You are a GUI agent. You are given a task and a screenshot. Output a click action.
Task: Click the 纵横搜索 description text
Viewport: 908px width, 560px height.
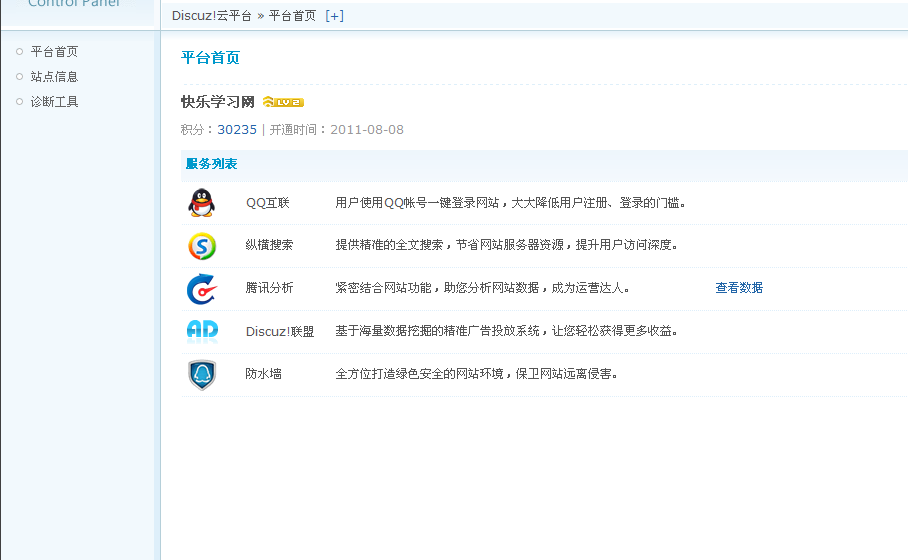[507, 245]
